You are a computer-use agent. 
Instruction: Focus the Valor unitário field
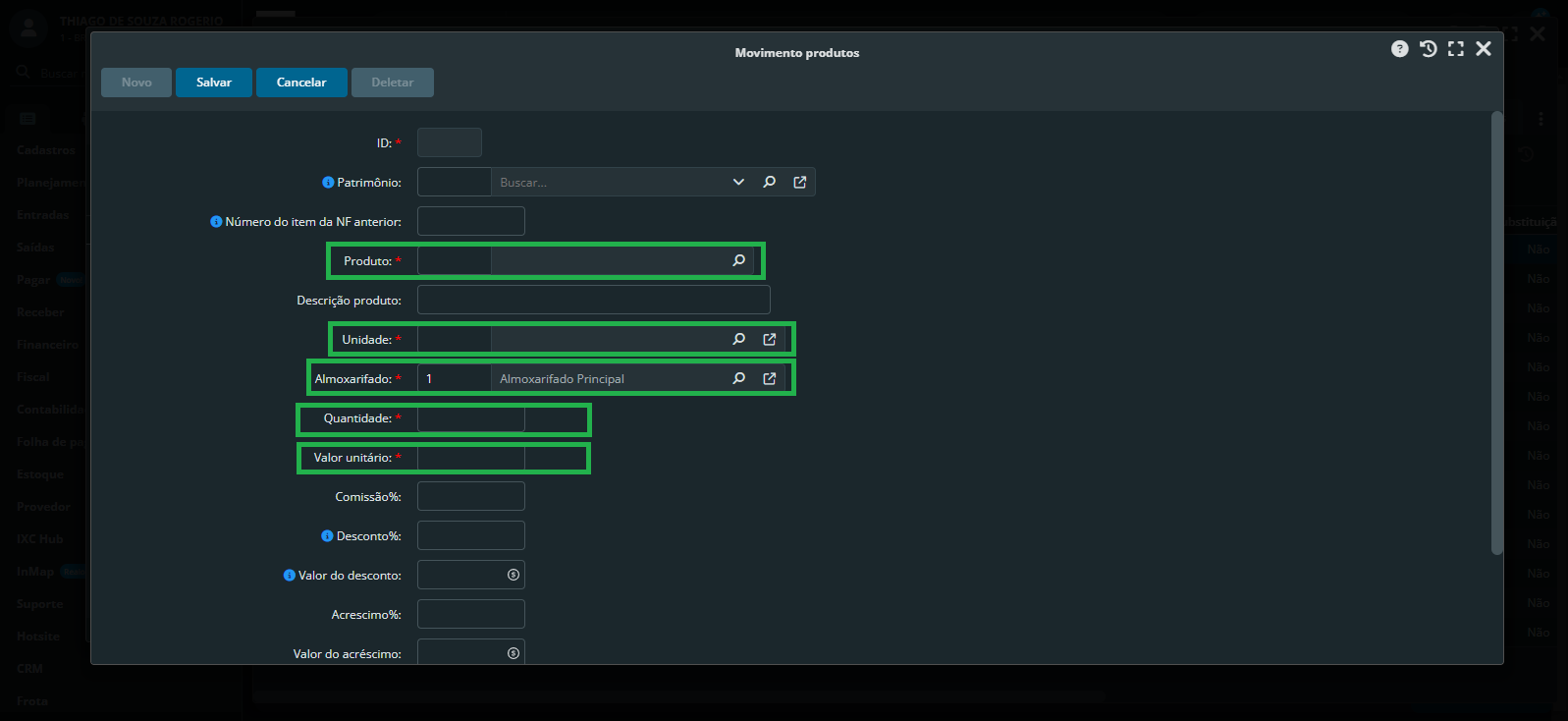[x=470, y=458]
